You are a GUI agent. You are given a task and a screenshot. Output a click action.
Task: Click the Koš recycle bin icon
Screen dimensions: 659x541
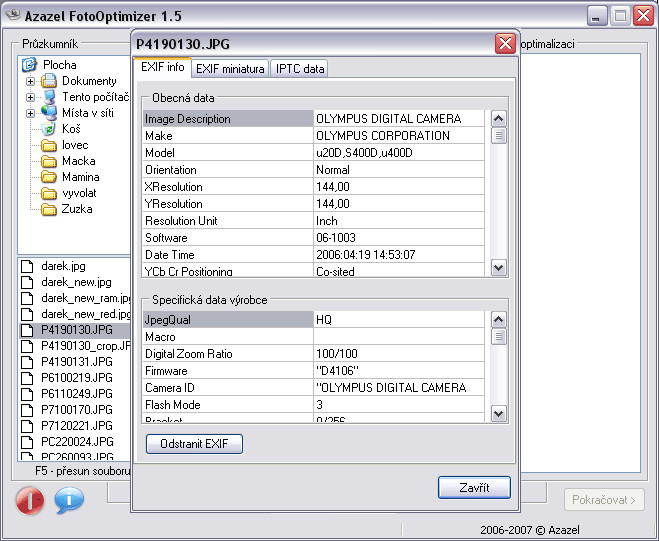click(49, 129)
